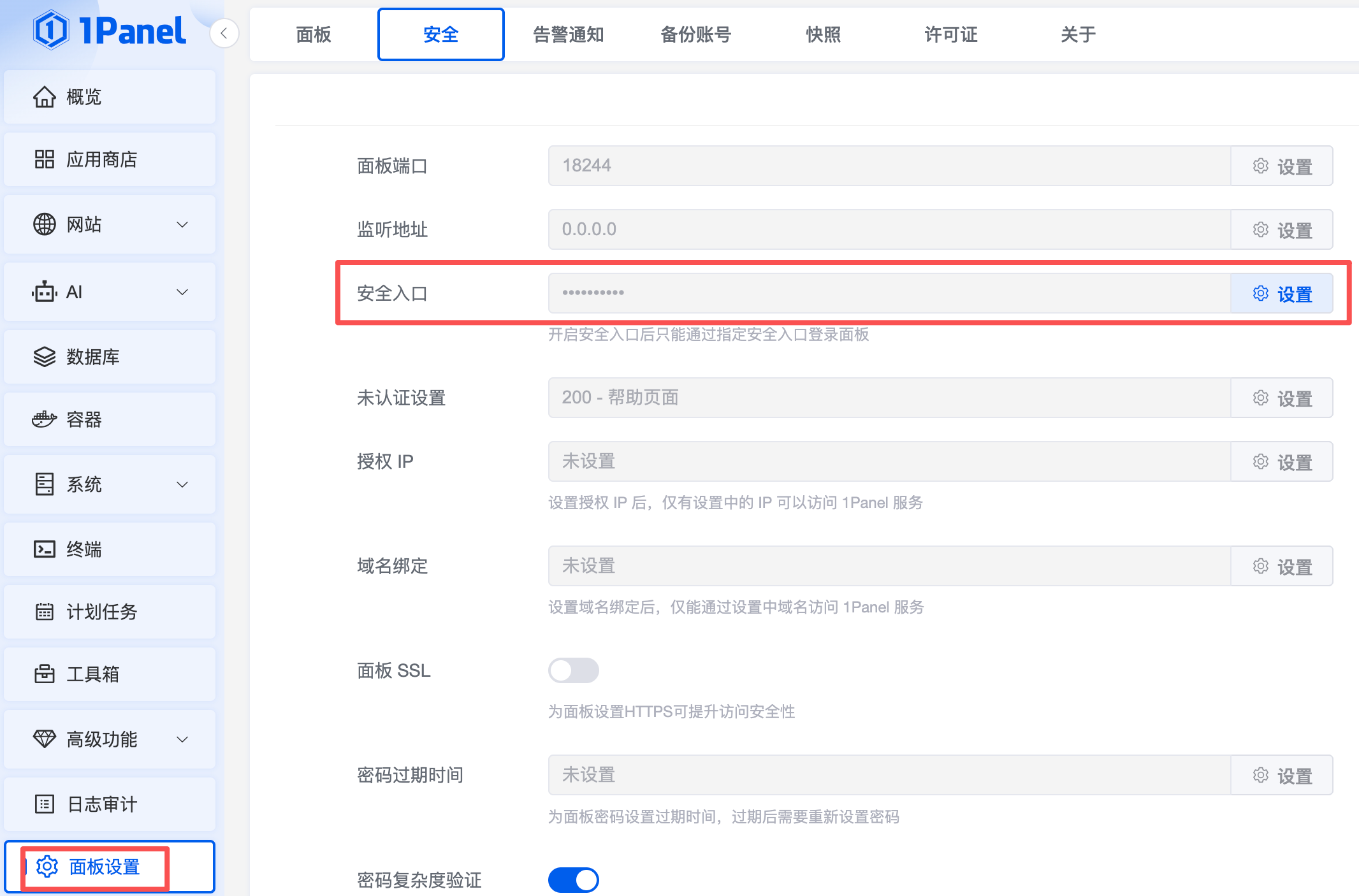Switch to the 快照 tab
The width and height of the screenshot is (1359, 896).
[x=823, y=34]
